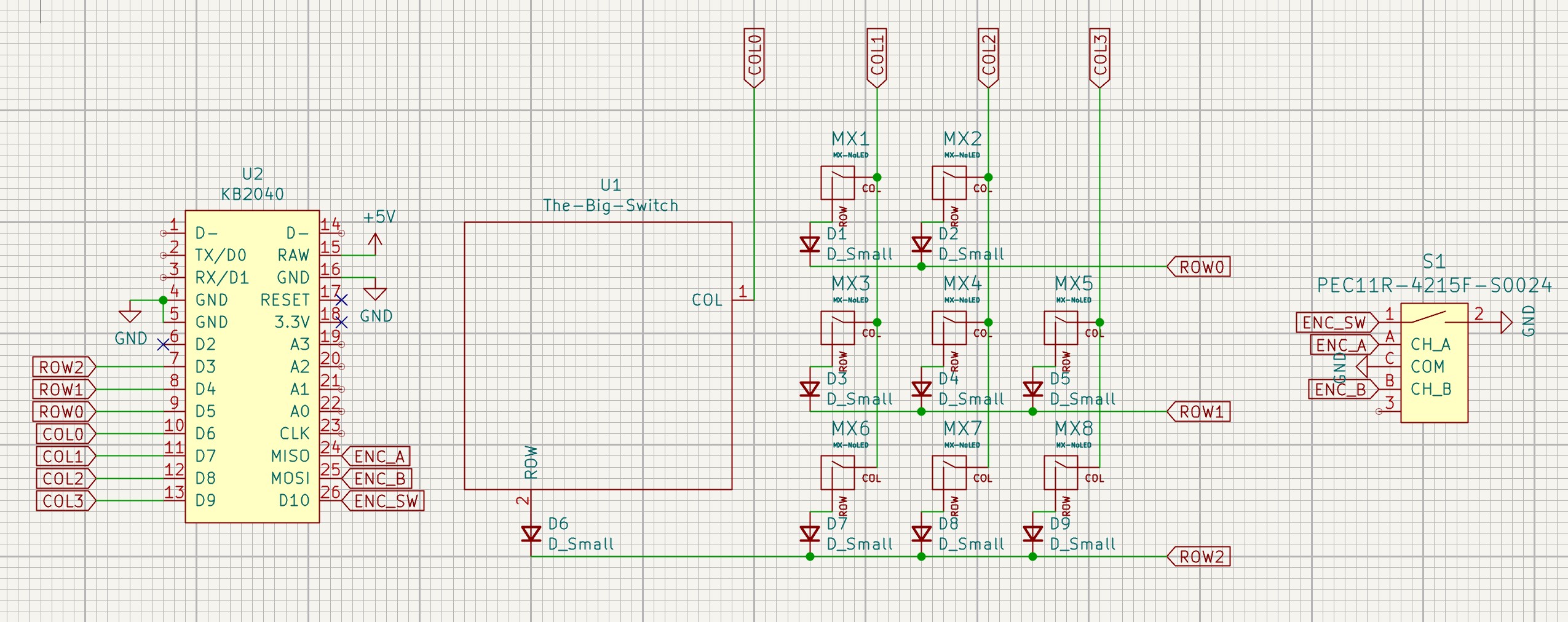Select the COL2 global label at top
This screenshot has width=1568, height=622.
point(988,57)
